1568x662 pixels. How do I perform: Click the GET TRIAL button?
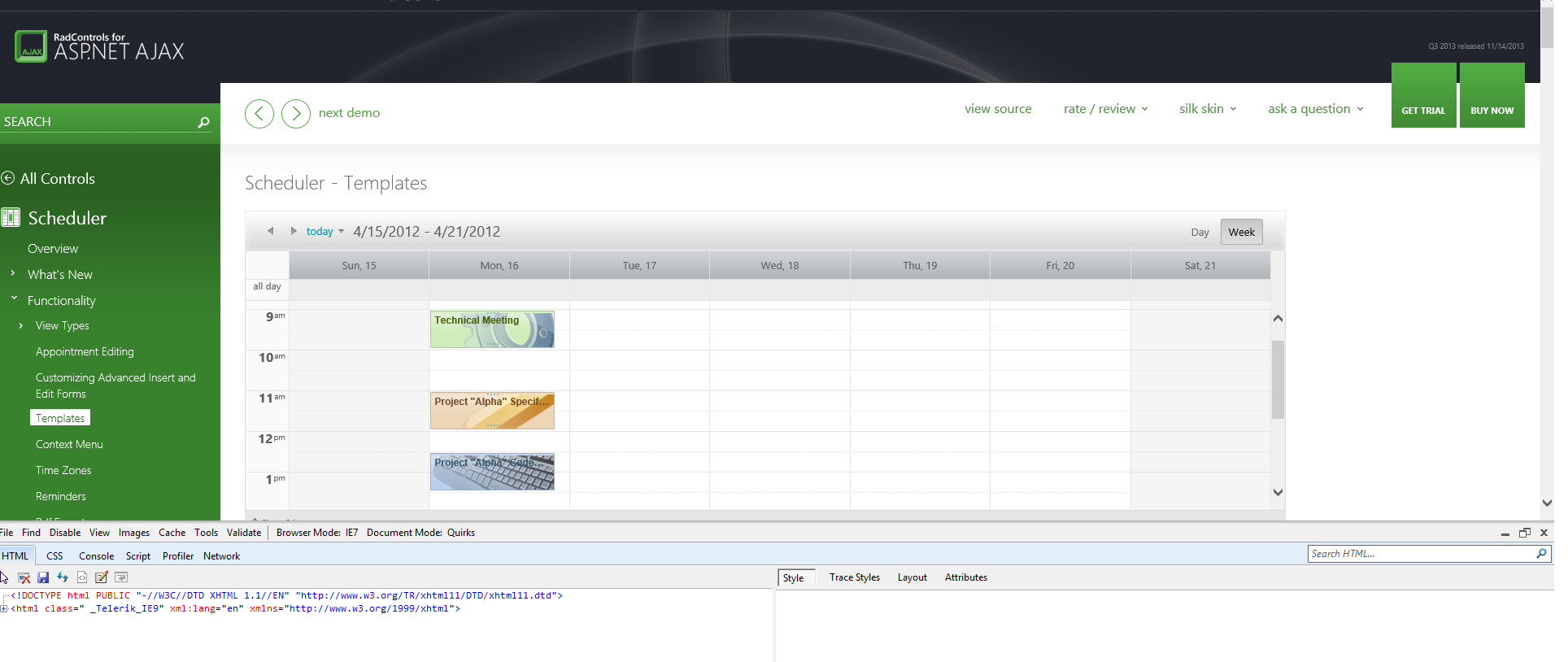click(1423, 95)
